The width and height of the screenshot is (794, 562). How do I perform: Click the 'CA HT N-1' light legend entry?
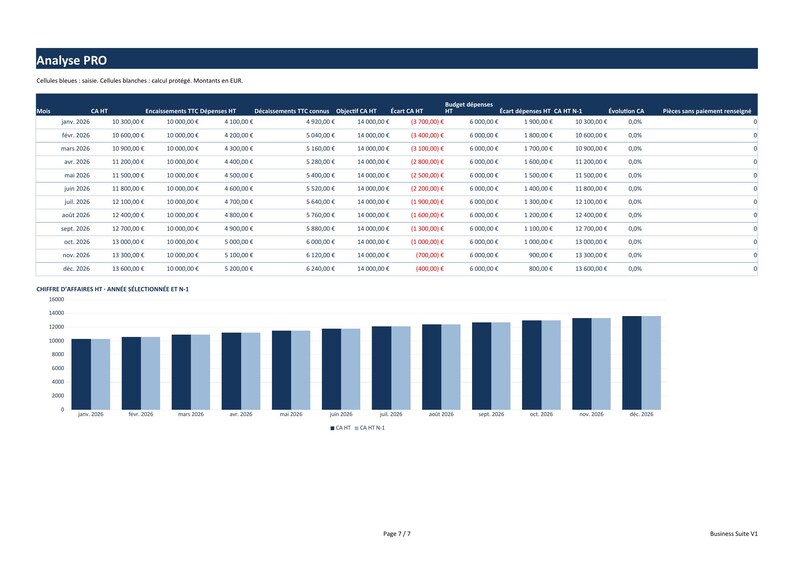(x=370, y=428)
